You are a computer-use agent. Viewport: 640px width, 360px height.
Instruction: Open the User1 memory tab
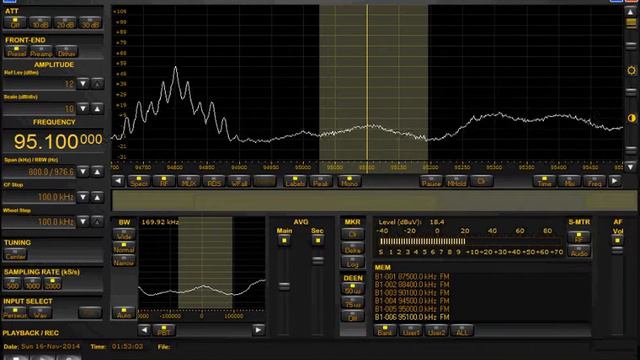click(x=411, y=330)
